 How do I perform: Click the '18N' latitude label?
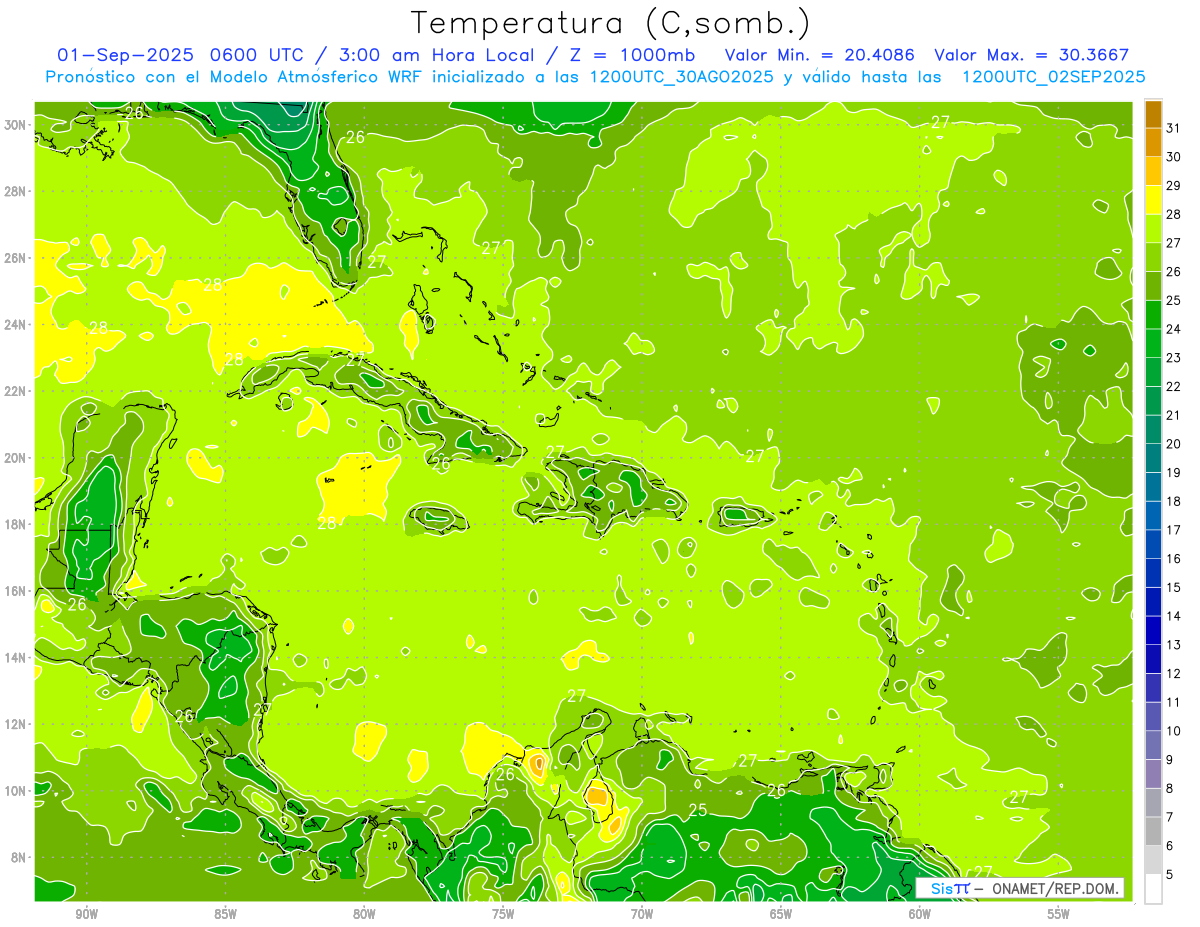click(x=15, y=524)
